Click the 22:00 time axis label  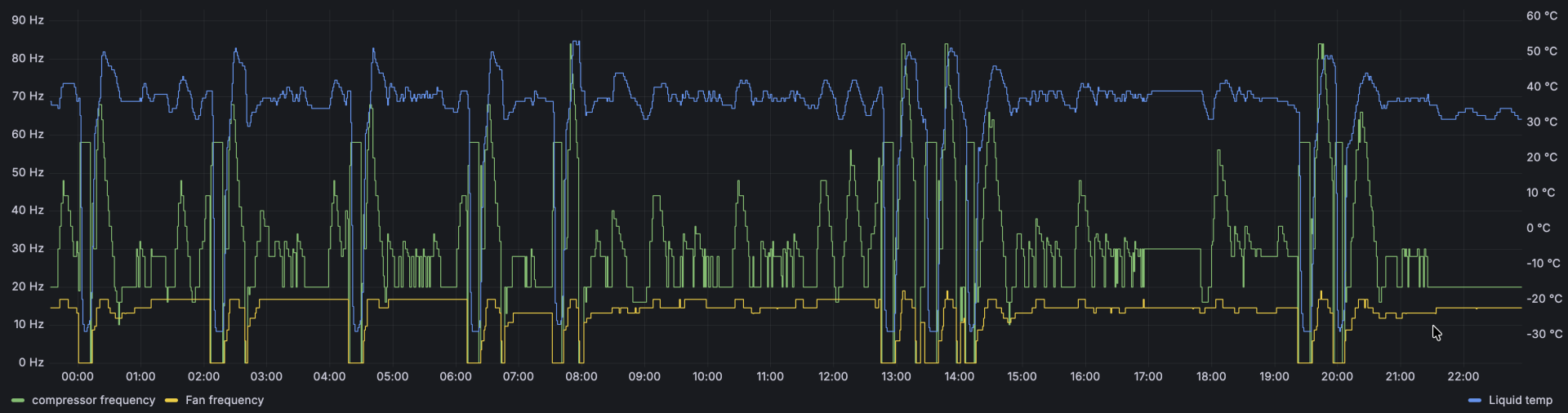(x=1463, y=376)
